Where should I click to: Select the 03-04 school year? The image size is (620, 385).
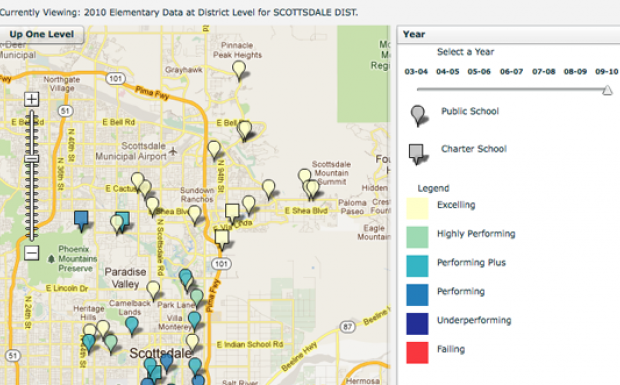click(416, 72)
